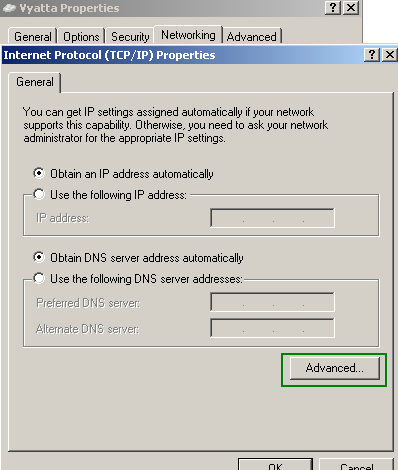Switch to the Advanced tab of Vyatta Properties

pyautogui.click(x=252, y=36)
